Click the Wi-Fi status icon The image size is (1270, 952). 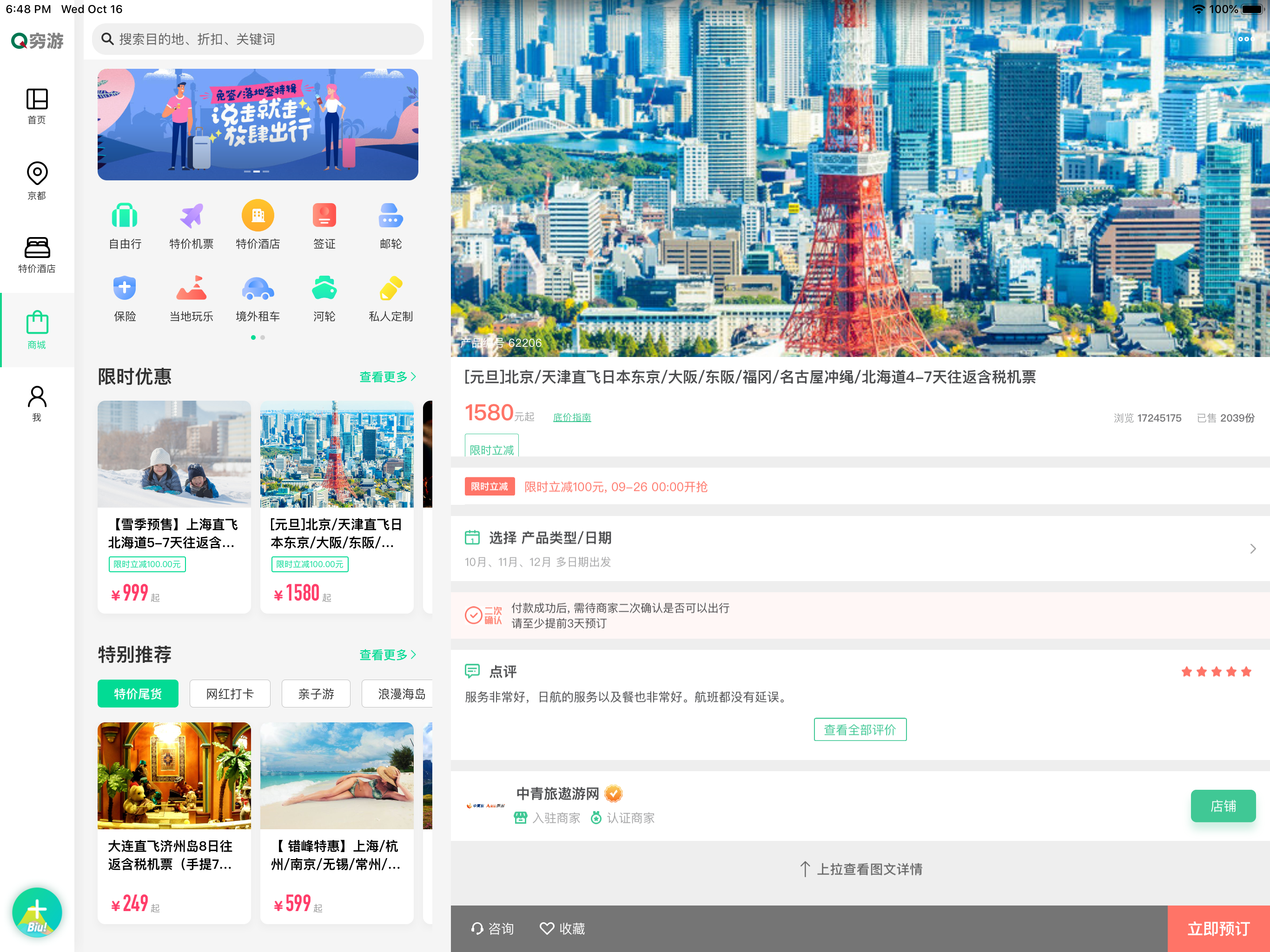pos(1198,9)
